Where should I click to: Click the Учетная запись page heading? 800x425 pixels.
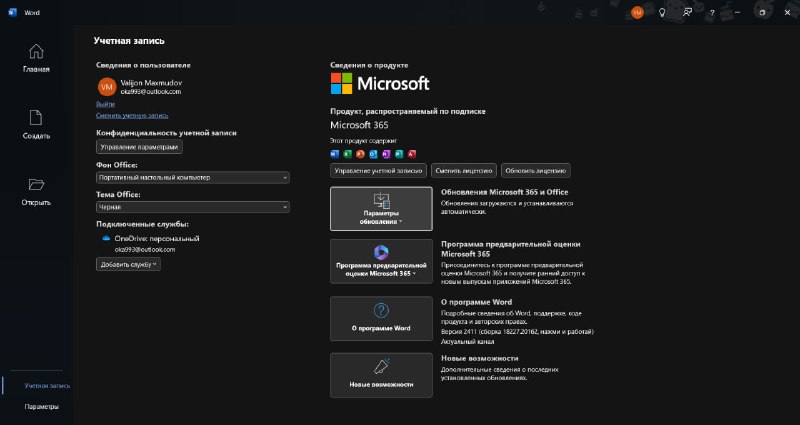pyautogui.click(x=129, y=41)
